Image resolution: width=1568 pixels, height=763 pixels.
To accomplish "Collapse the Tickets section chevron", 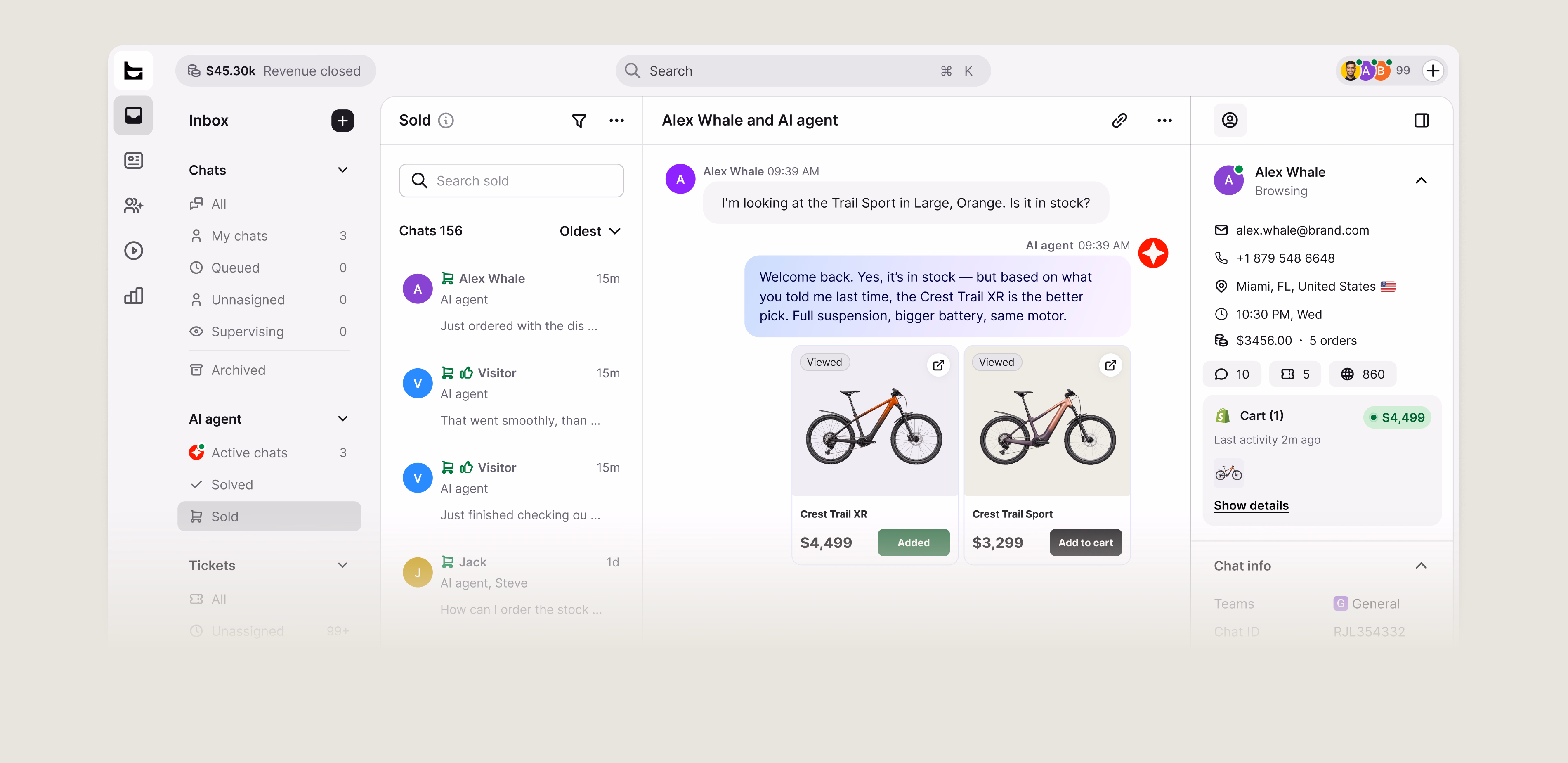I will pos(342,565).
